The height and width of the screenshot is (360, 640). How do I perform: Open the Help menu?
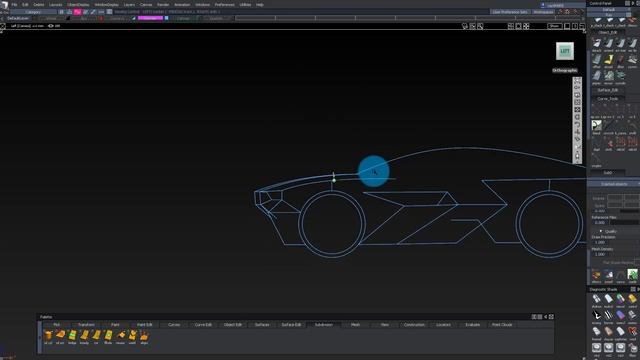[x=260, y=4]
